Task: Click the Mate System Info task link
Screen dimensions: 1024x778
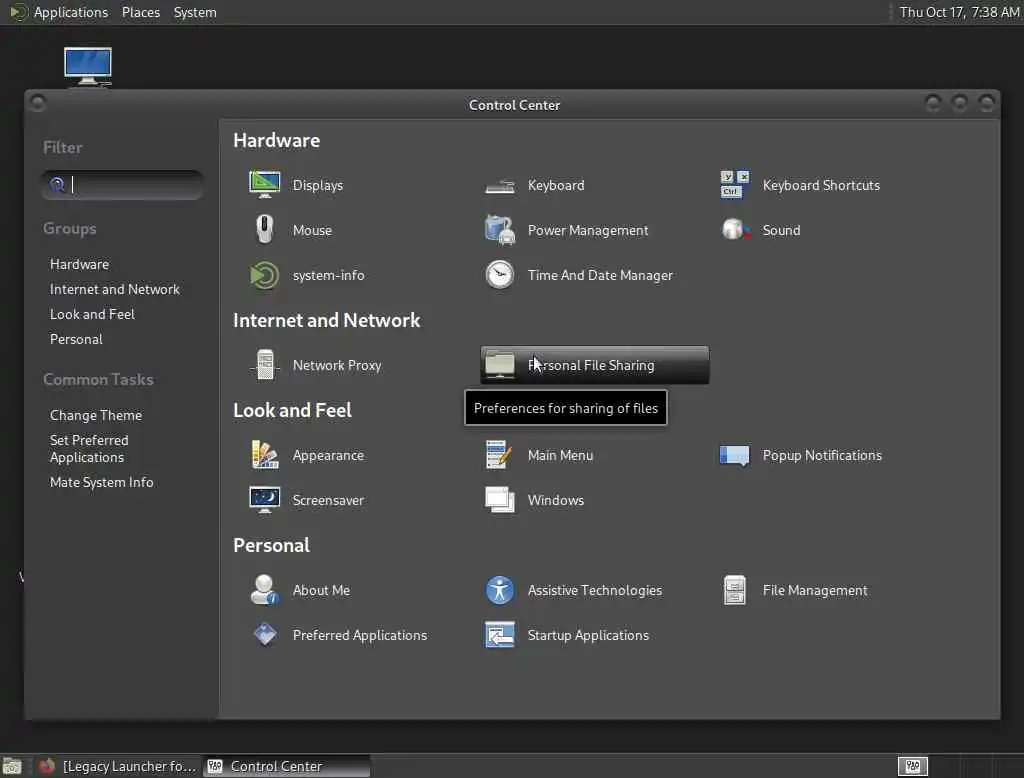Action: [101, 482]
